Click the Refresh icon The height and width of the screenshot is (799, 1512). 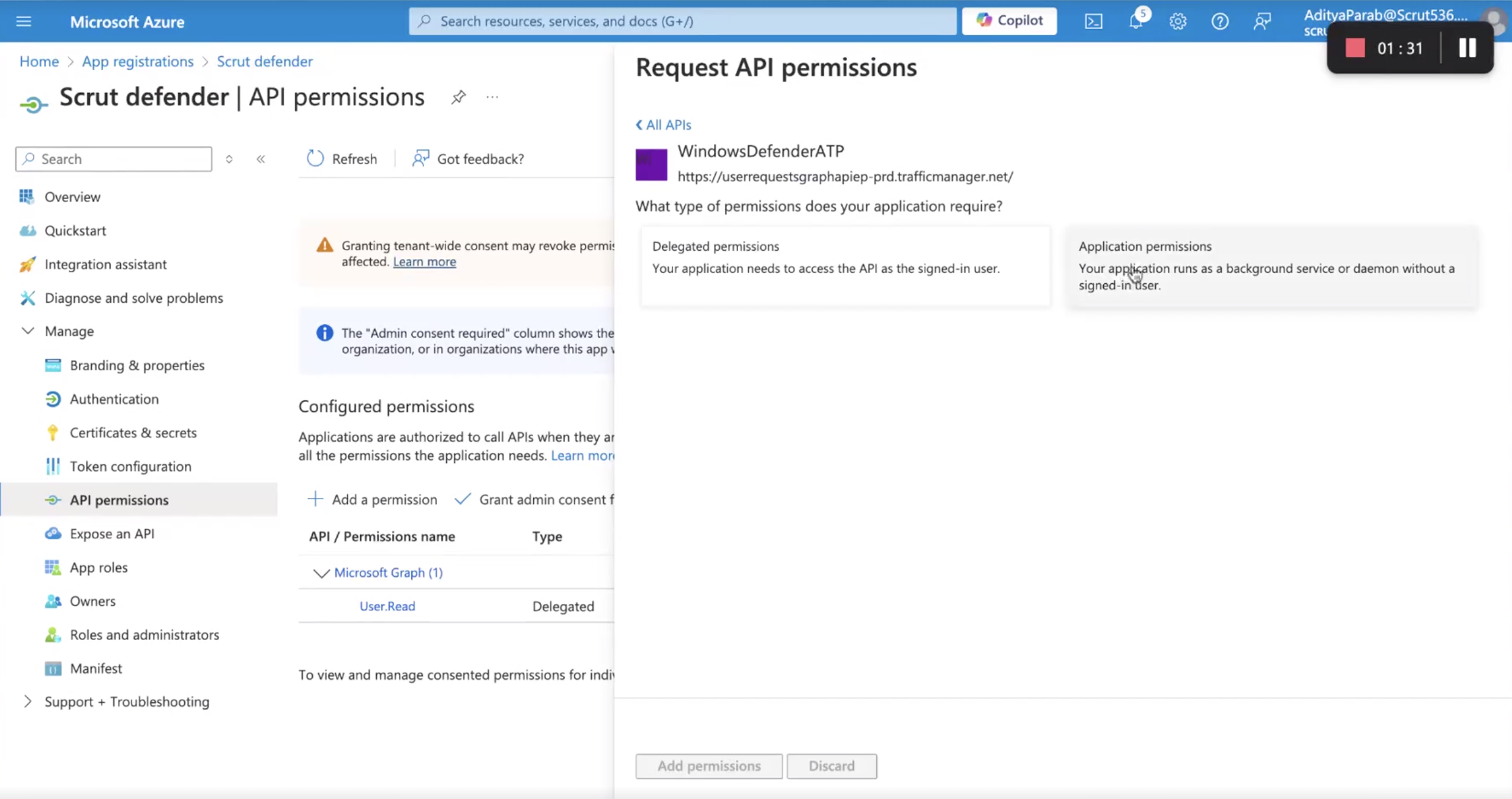(315, 158)
